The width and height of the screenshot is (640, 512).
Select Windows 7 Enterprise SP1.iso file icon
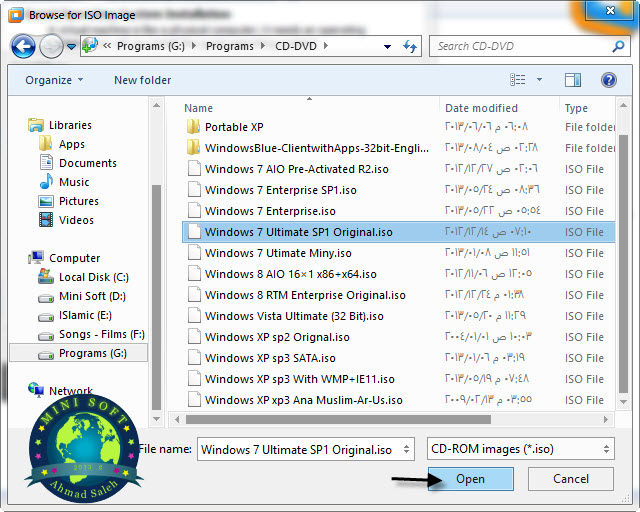[194, 190]
